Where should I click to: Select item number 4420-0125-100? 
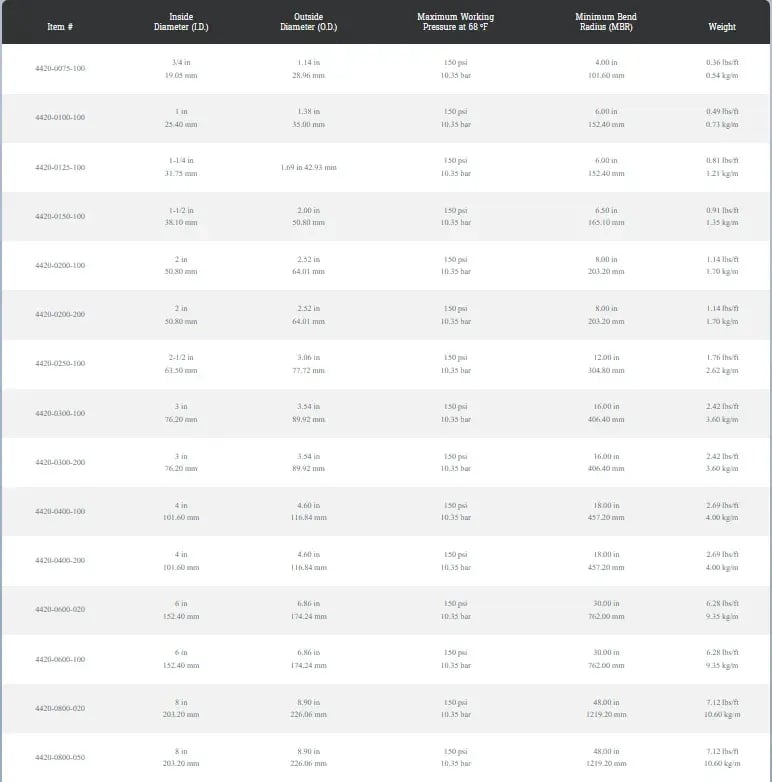tap(60, 167)
